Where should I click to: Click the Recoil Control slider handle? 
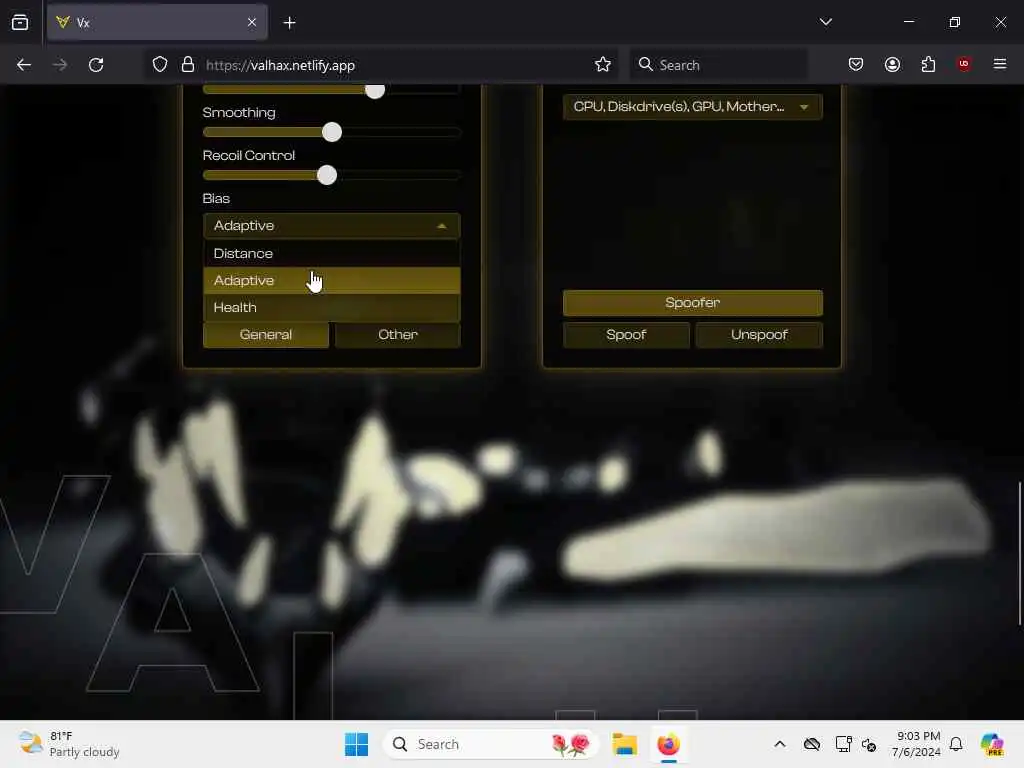point(327,175)
